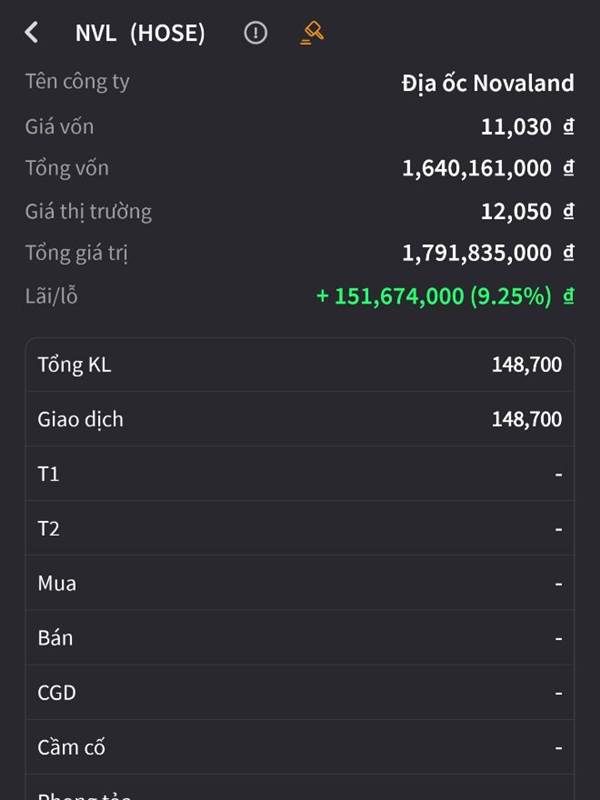Viewport: 600px width, 800px height.
Task: Open the T2 row
Action: tap(300, 529)
